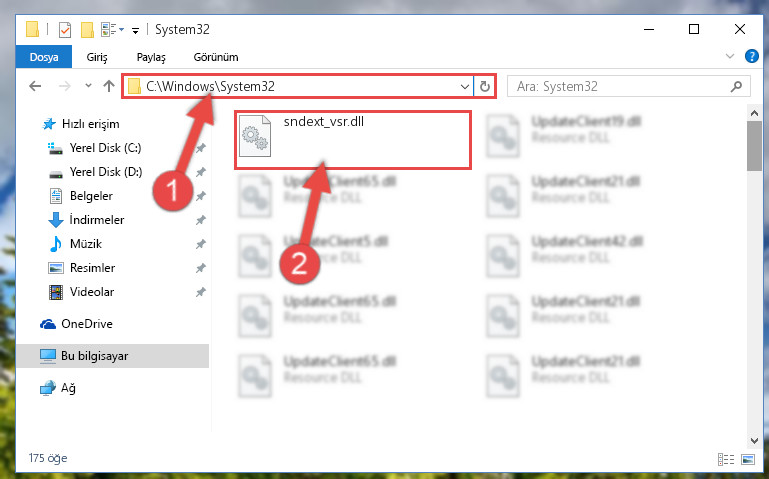The width and height of the screenshot is (769, 479).
Task: Open address bar history dropdown
Action: (464, 87)
